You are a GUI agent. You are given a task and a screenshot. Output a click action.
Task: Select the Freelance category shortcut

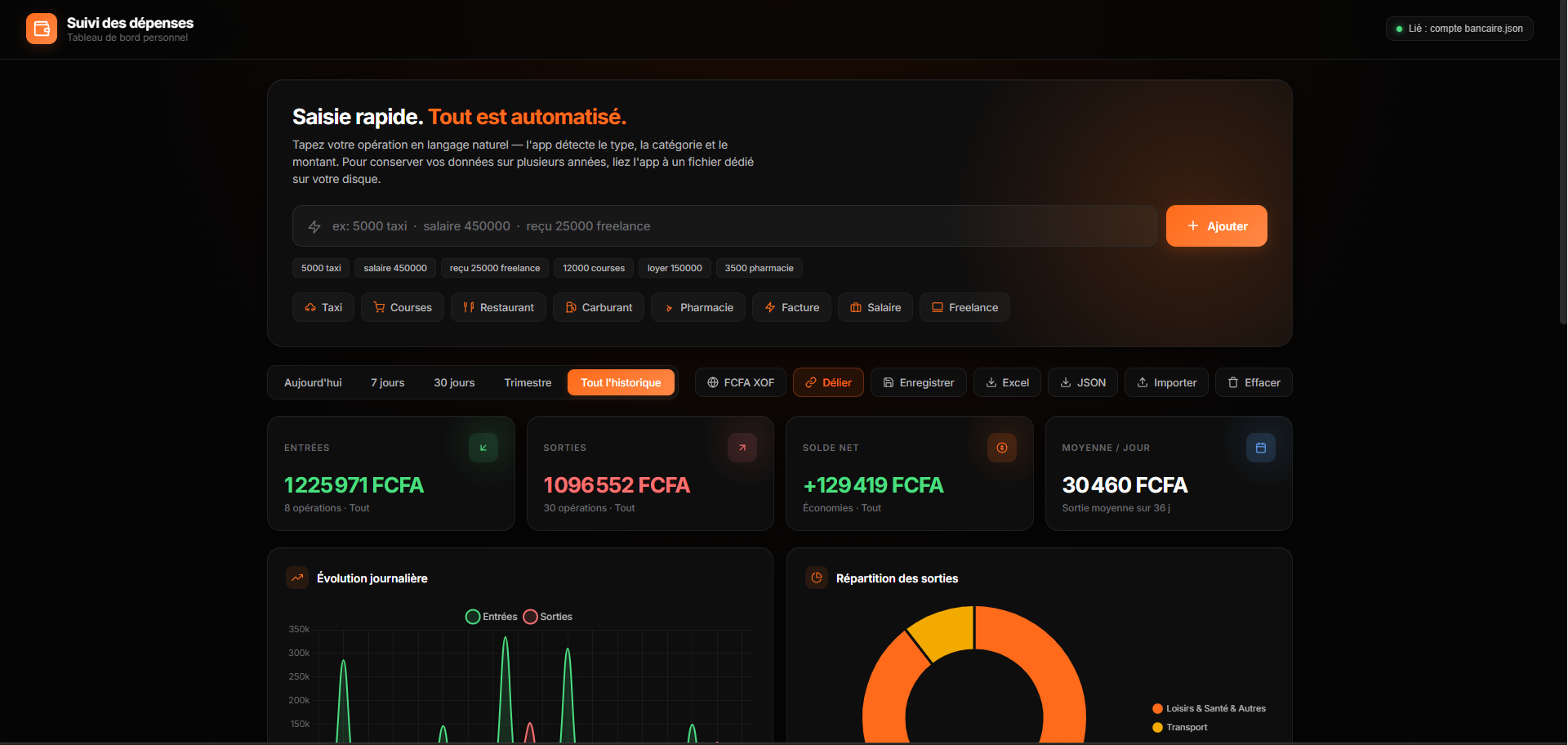964,307
